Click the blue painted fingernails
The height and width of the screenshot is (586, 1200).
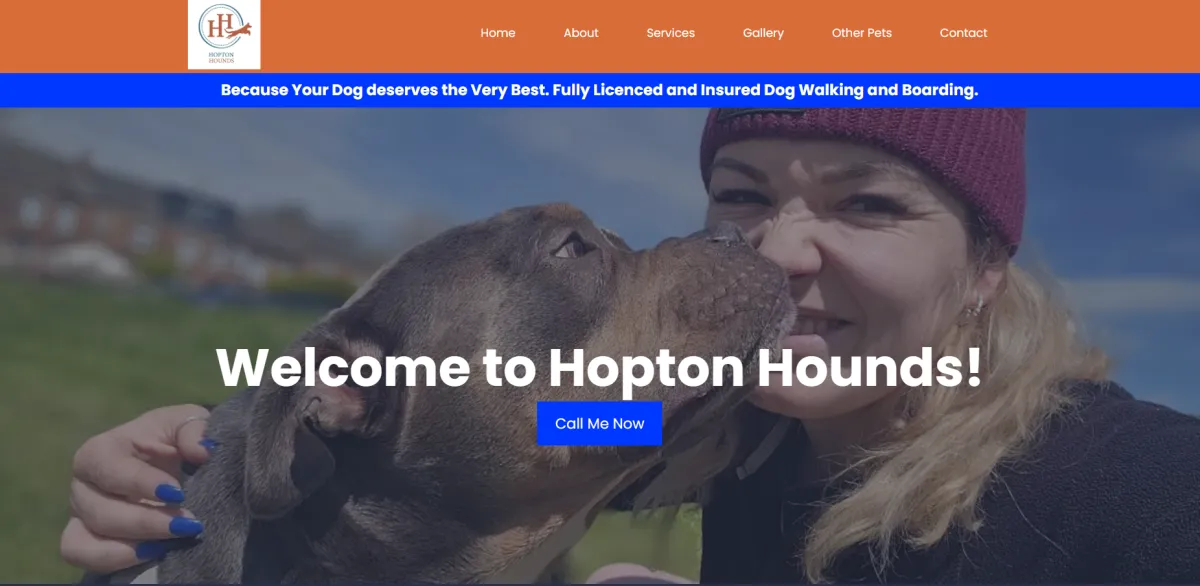(x=172, y=508)
